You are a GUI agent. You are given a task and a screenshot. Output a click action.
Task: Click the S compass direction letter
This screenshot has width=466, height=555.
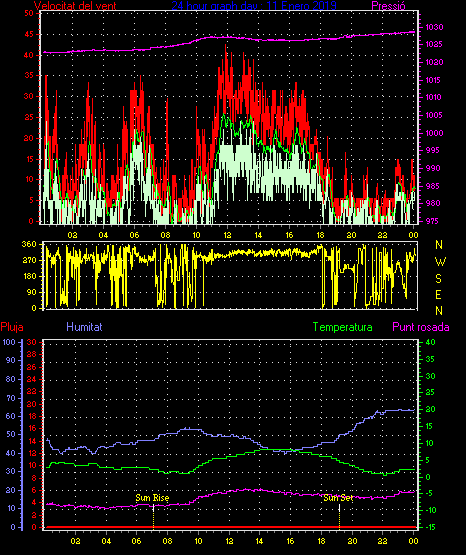(438, 279)
